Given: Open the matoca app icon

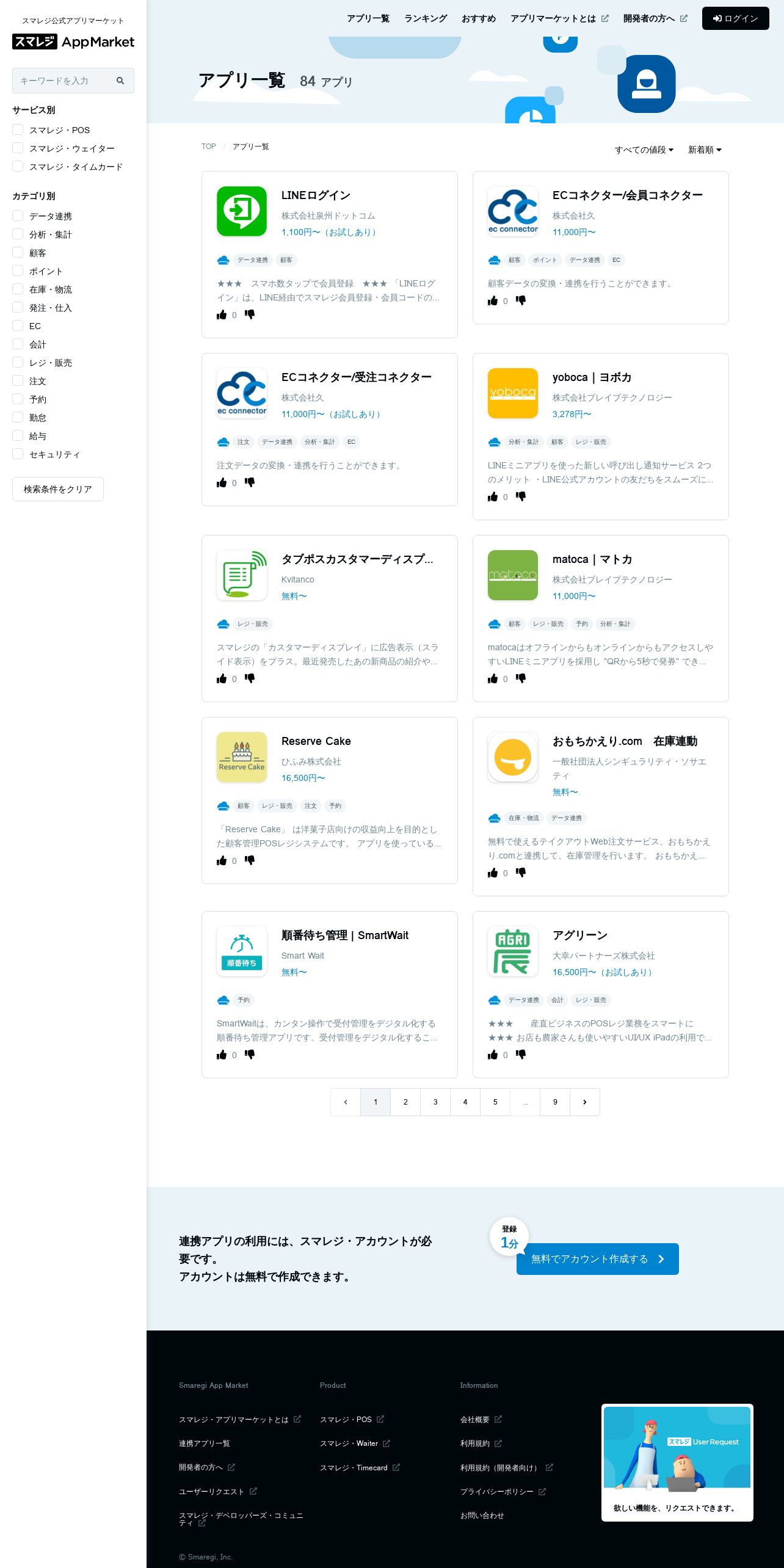Looking at the screenshot, I should pyautogui.click(x=513, y=575).
